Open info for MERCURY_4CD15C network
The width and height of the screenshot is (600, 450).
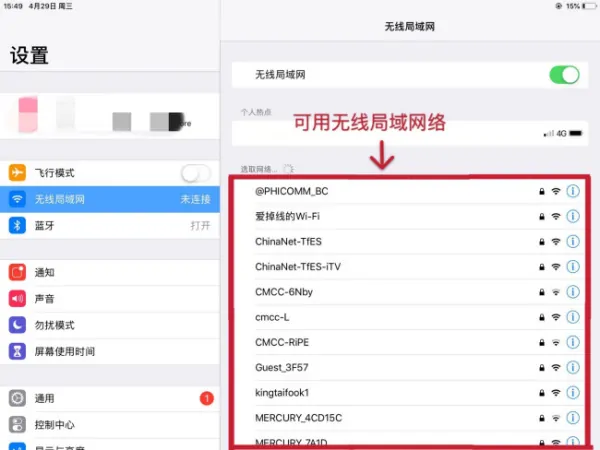(572, 418)
